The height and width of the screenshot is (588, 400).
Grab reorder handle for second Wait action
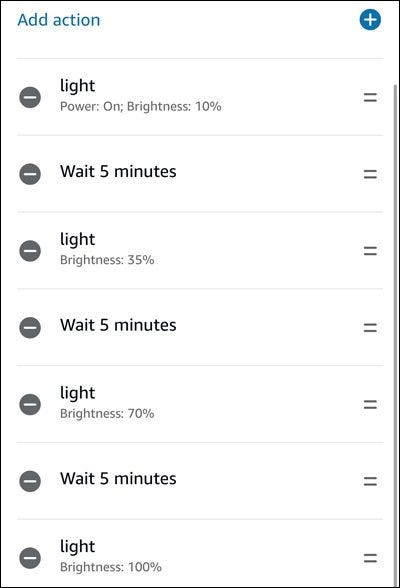click(x=370, y=328)
